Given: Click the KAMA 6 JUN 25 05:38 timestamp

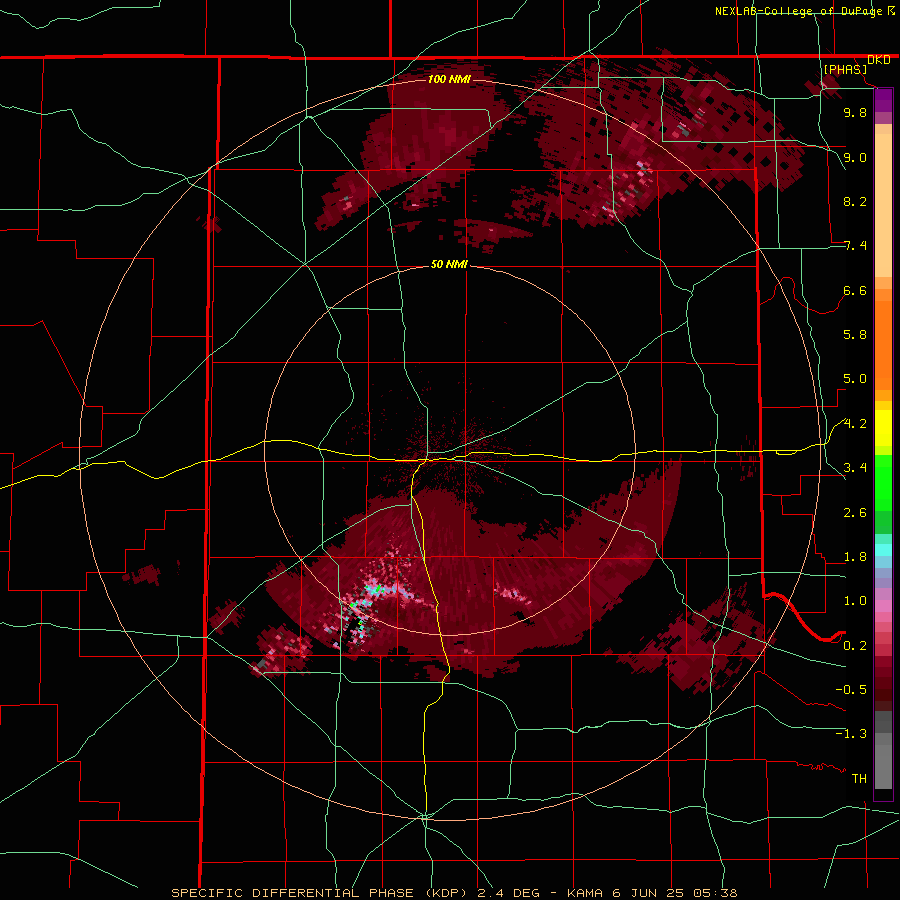Looking at the screenshot, I should [x=652, y=893].
